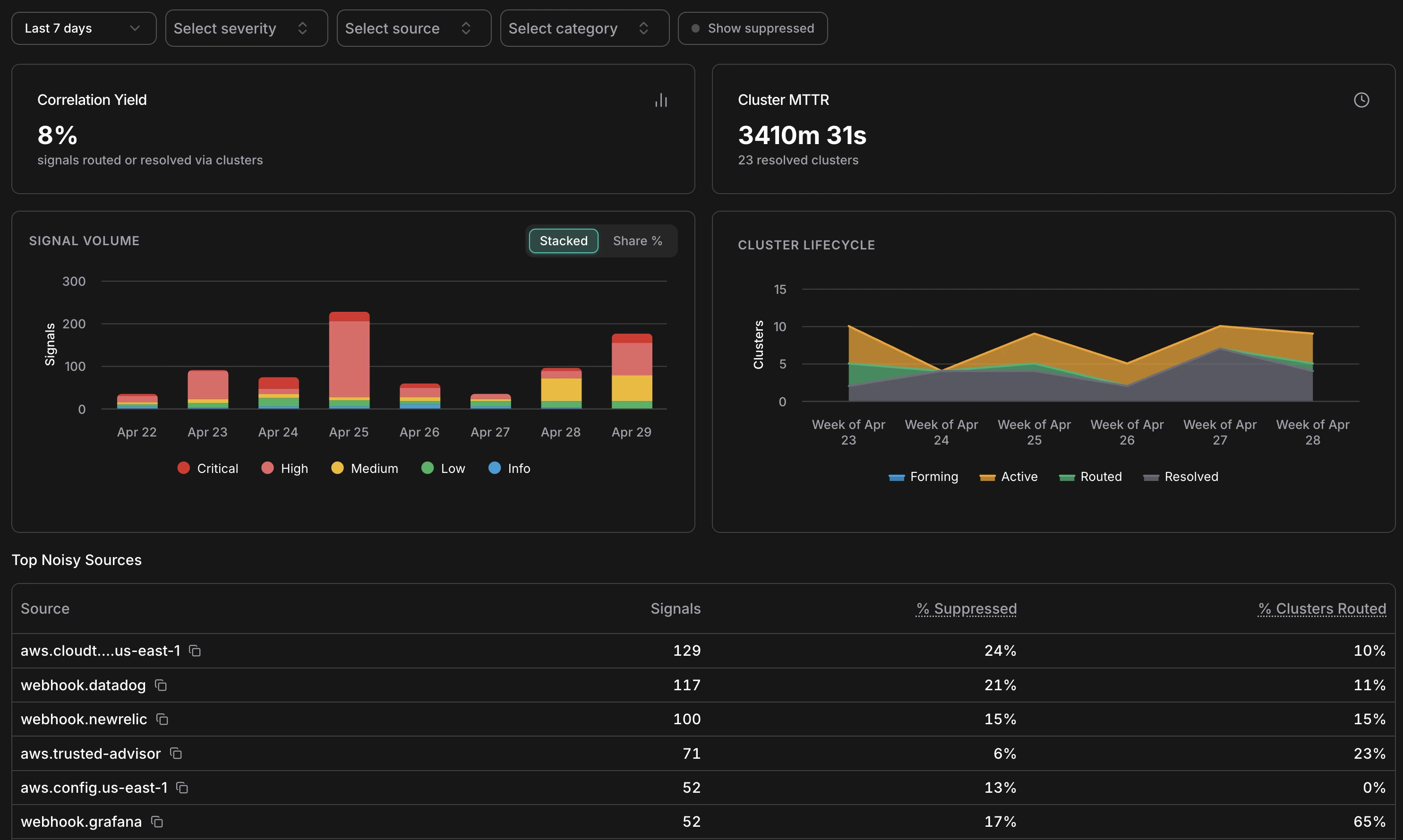The width and height of the screenshot is (1403, 840).
Task: Toggle Medium series in Signal Volume legend
Action: pyautogui.click(x=365, y=468)
